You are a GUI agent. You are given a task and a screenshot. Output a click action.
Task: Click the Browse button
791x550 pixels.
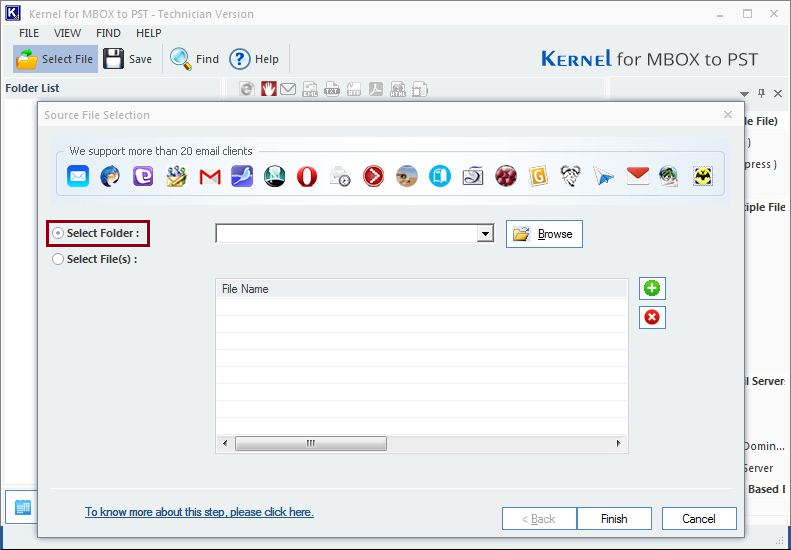click(x=544, y=234)
